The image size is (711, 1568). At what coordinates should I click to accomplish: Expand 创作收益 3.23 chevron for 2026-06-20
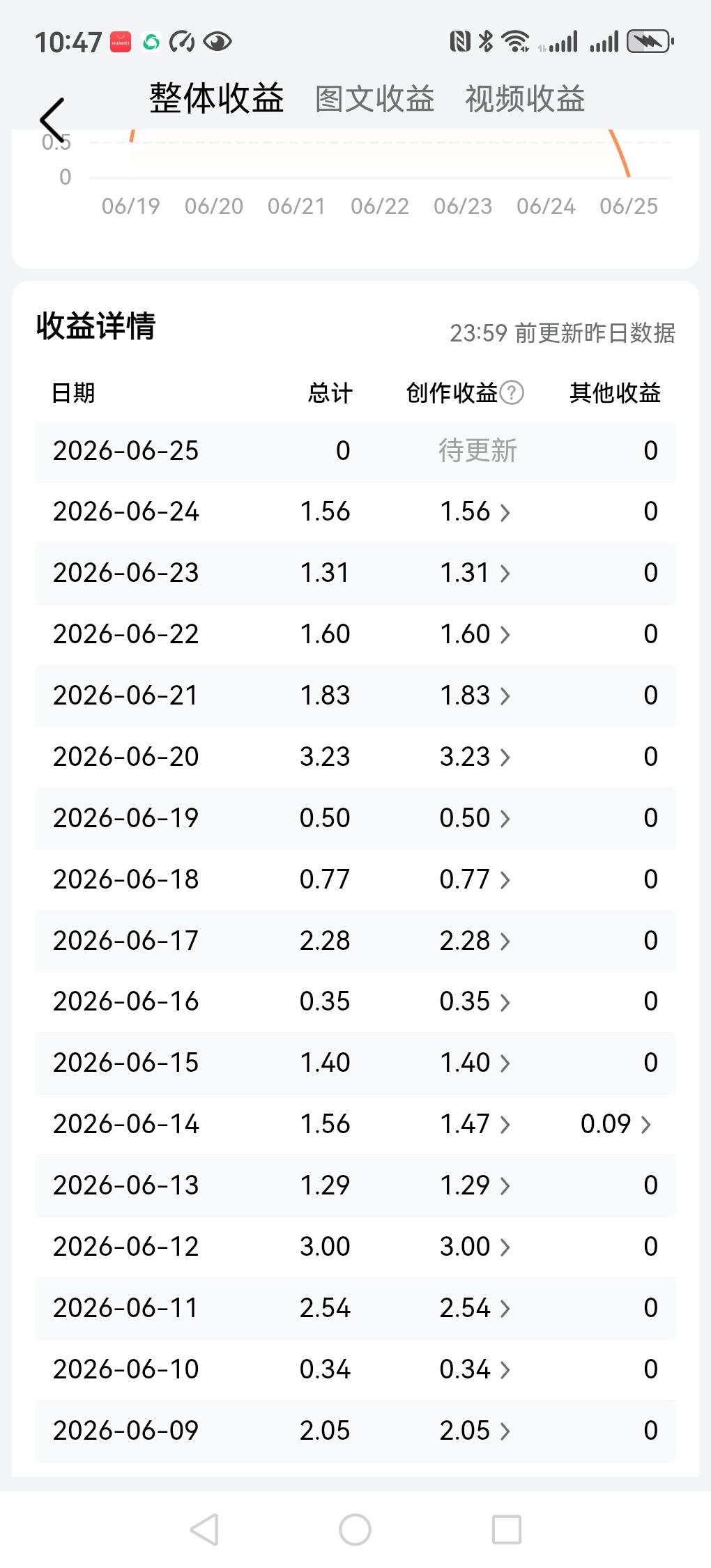(505, 758)
